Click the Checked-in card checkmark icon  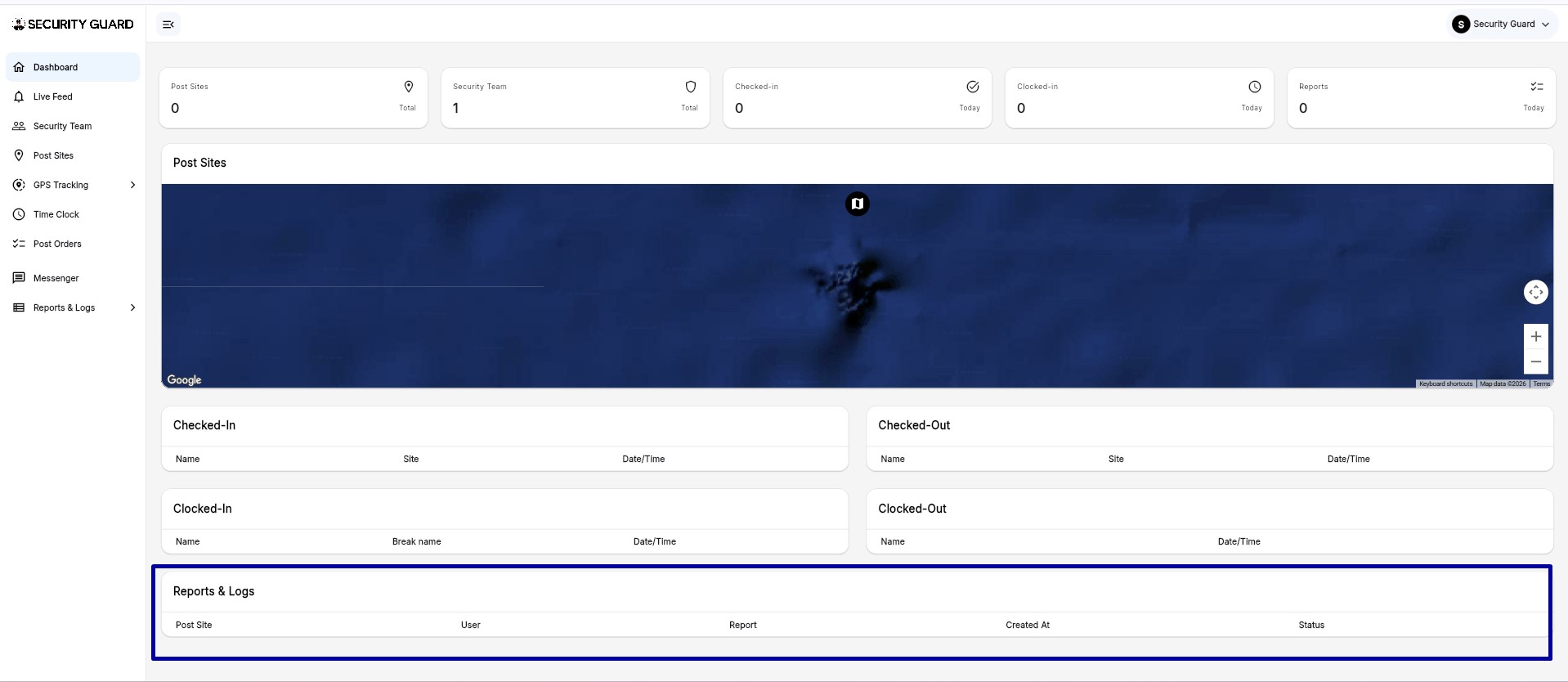(973, 87)
